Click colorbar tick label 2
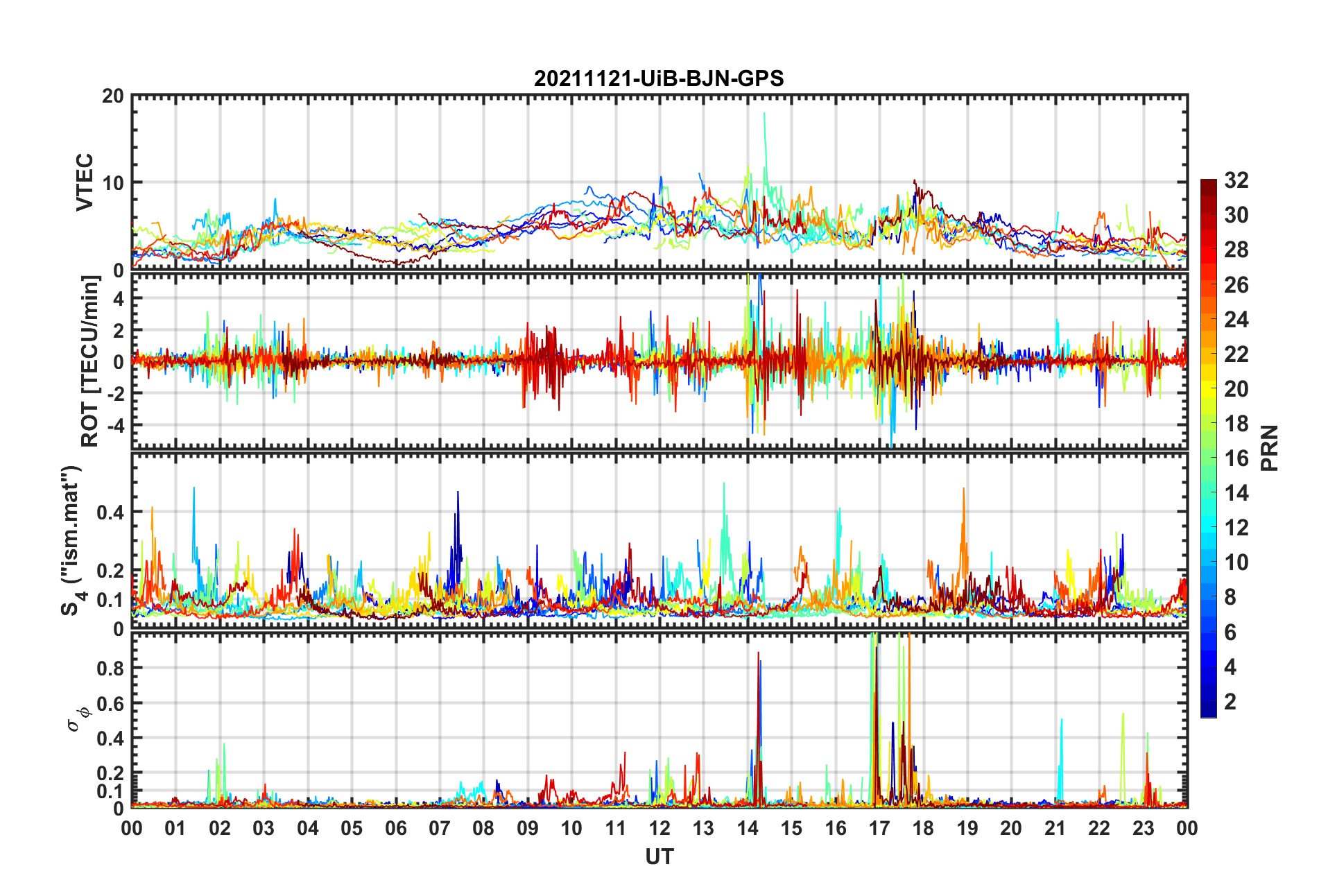Viewport: 1319px width, 896px height. pos(1230,702)
